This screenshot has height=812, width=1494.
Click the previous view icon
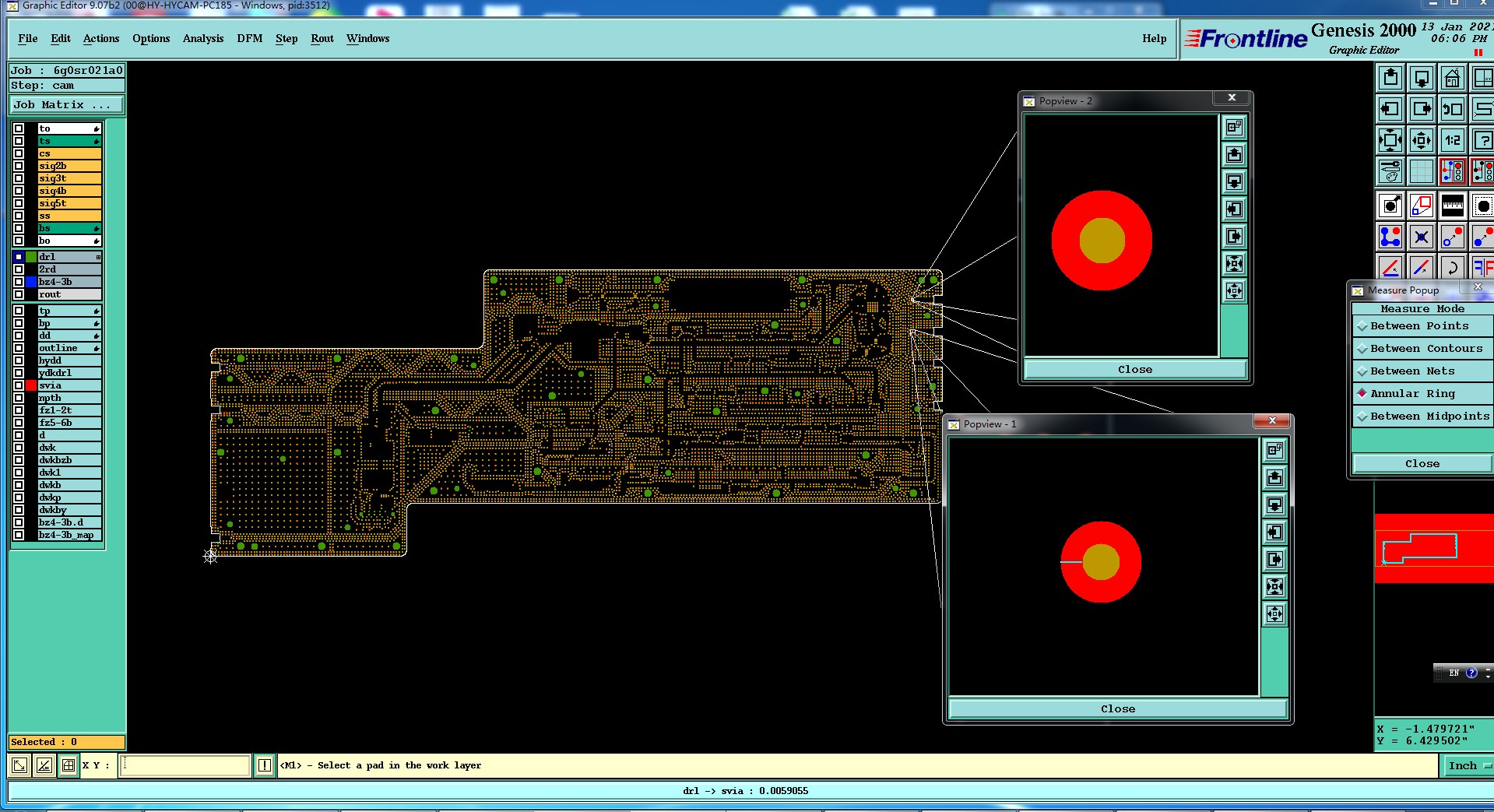pos(1453,109)
